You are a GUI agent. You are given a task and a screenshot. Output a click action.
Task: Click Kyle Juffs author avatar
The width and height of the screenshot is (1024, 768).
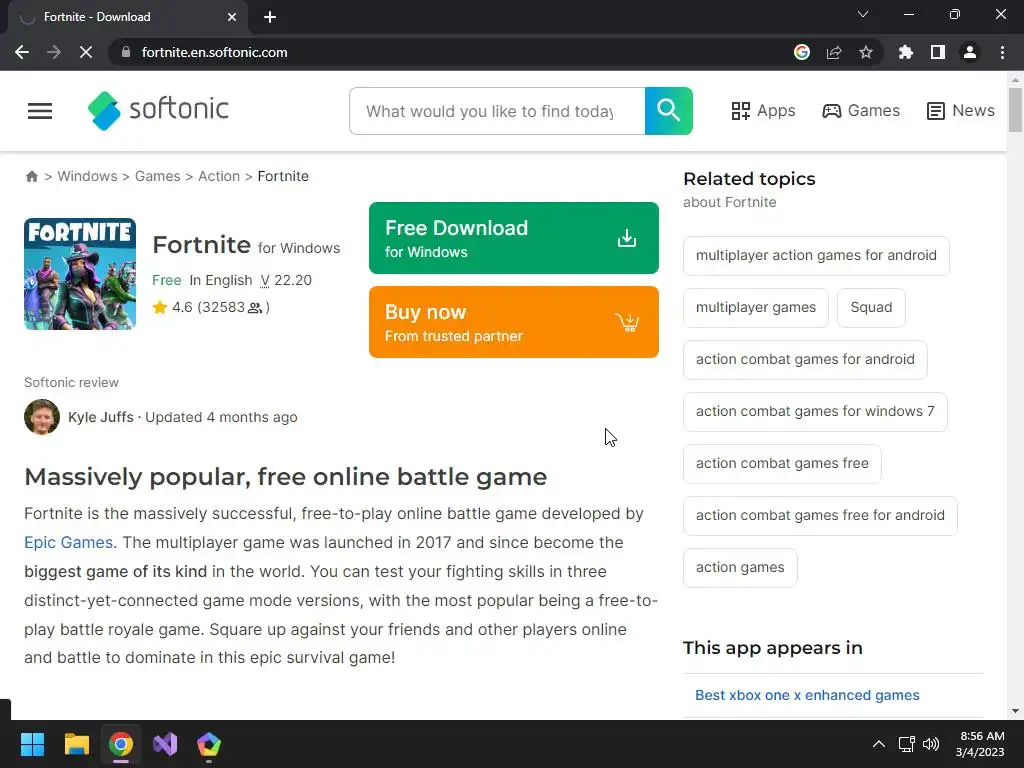(x=42, y=417)
